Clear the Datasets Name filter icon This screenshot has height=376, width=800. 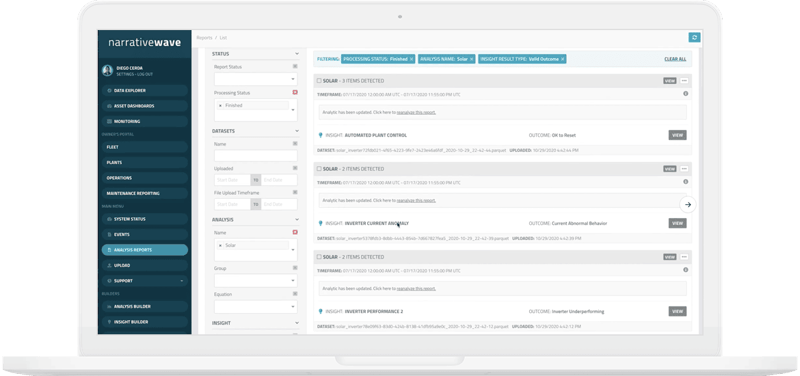(295, 144)
